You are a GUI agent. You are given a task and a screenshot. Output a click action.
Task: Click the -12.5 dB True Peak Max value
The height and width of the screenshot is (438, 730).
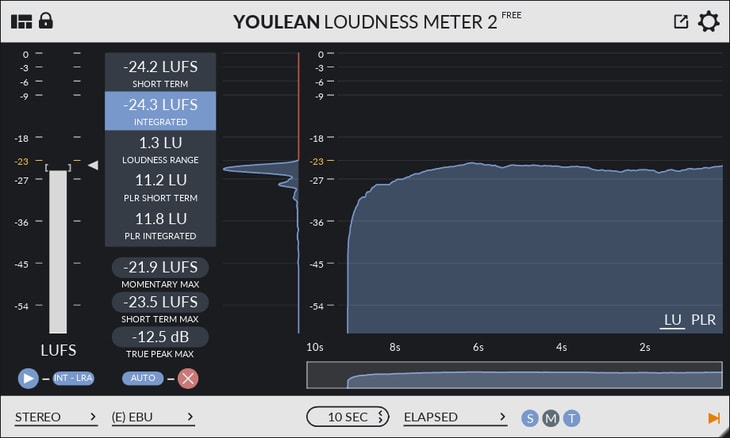pyautogui.click(x=160, y=337)
